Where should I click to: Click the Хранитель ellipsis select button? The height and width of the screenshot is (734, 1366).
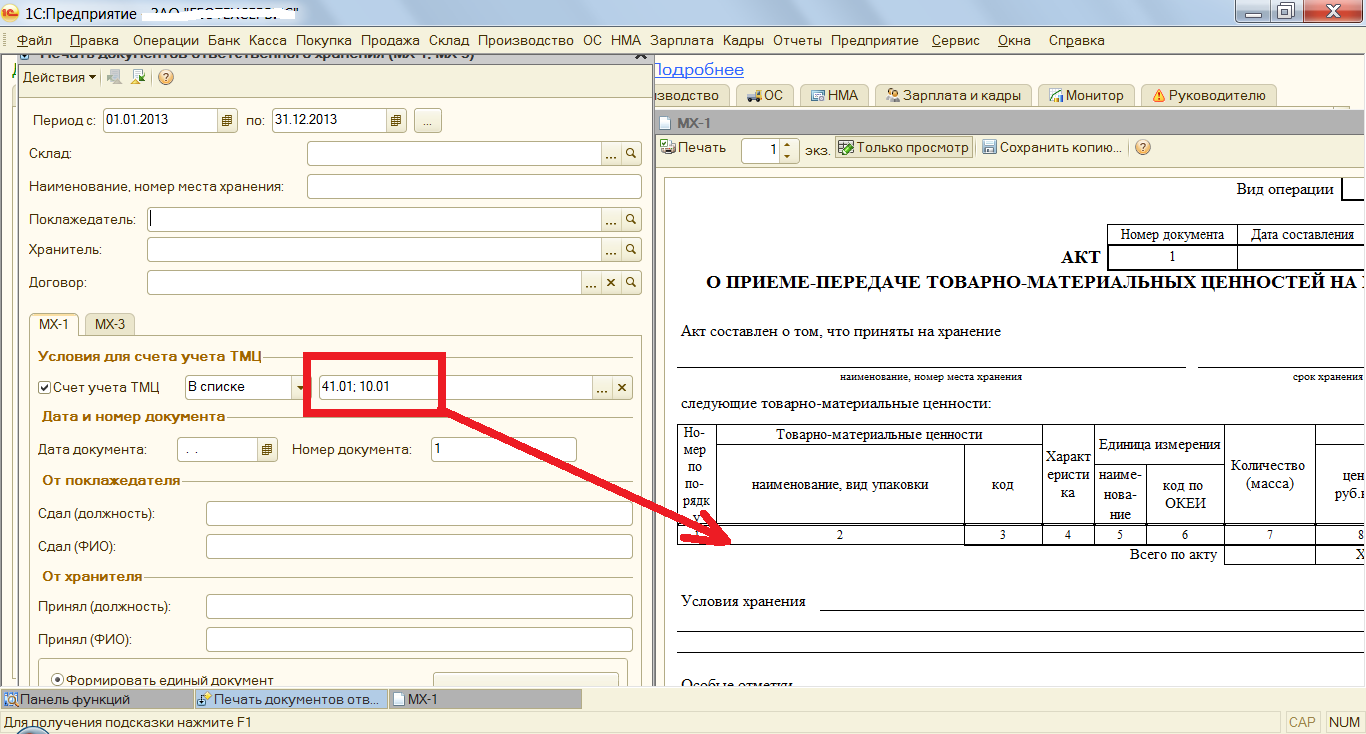click(610, 250)
